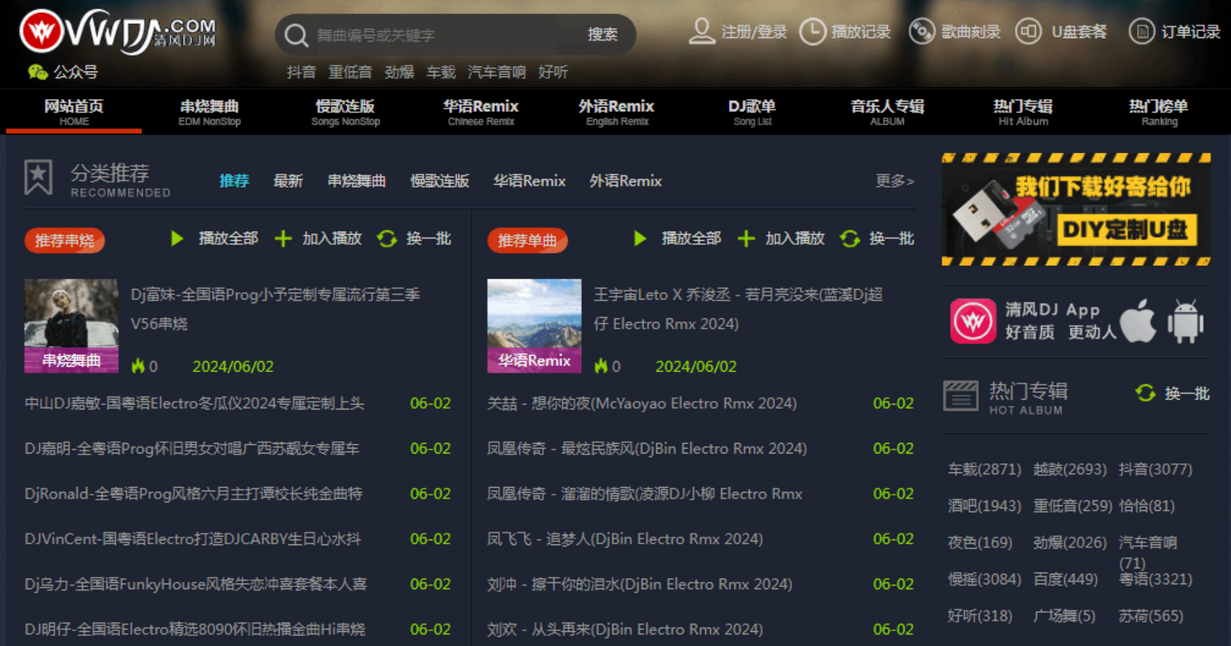Add recommended singles to playlist via 加入播放
Viewport: 1231px width, 646px height.
pyautogui.click(x=782, y=238)
